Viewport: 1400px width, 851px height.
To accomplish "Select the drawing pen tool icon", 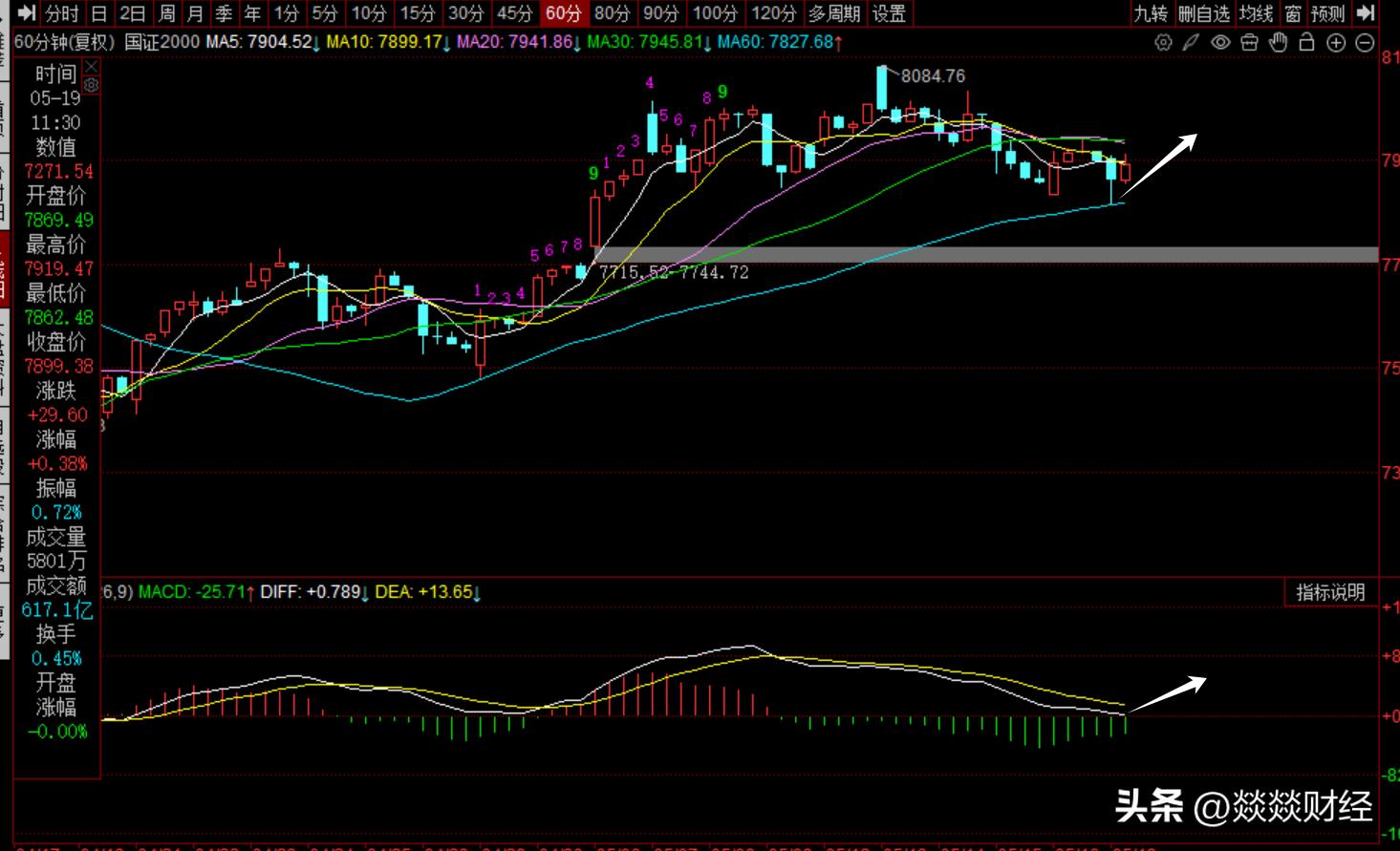I will [1191, 42].
